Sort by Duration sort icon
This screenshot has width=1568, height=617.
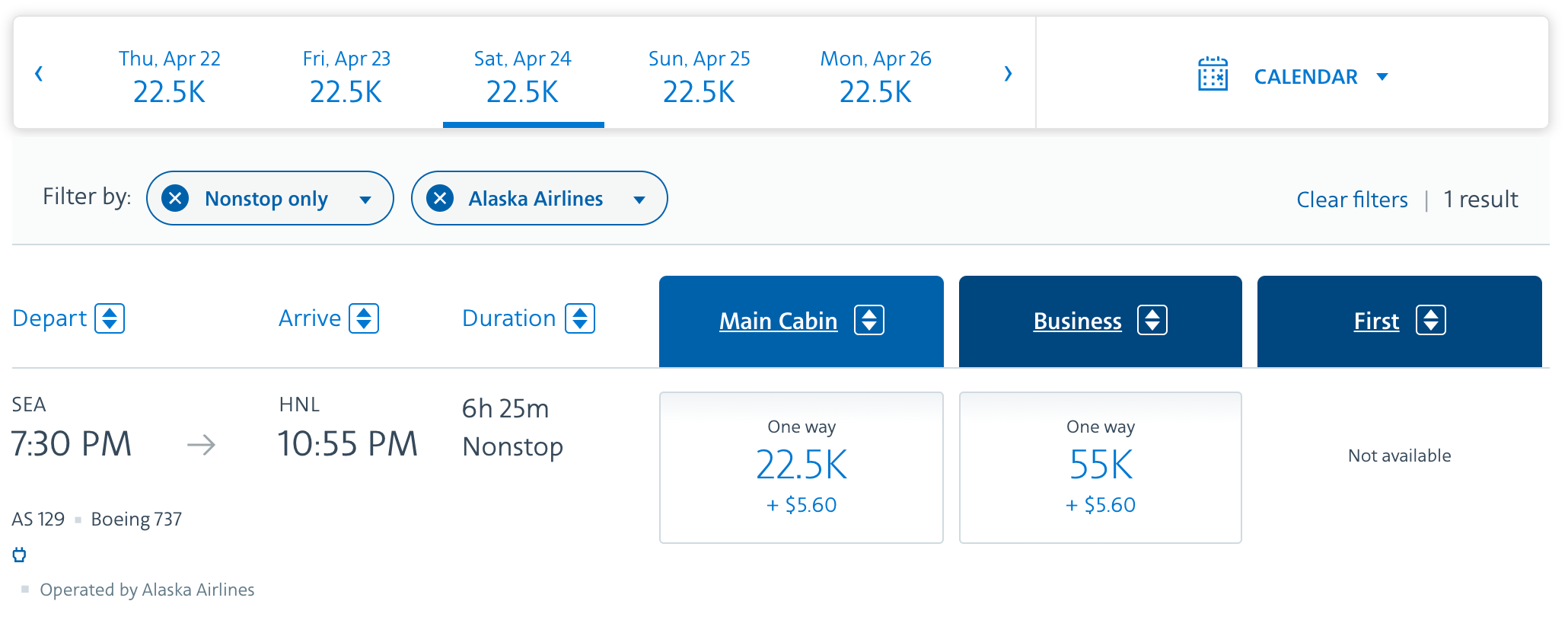click(x=580, y=318)
